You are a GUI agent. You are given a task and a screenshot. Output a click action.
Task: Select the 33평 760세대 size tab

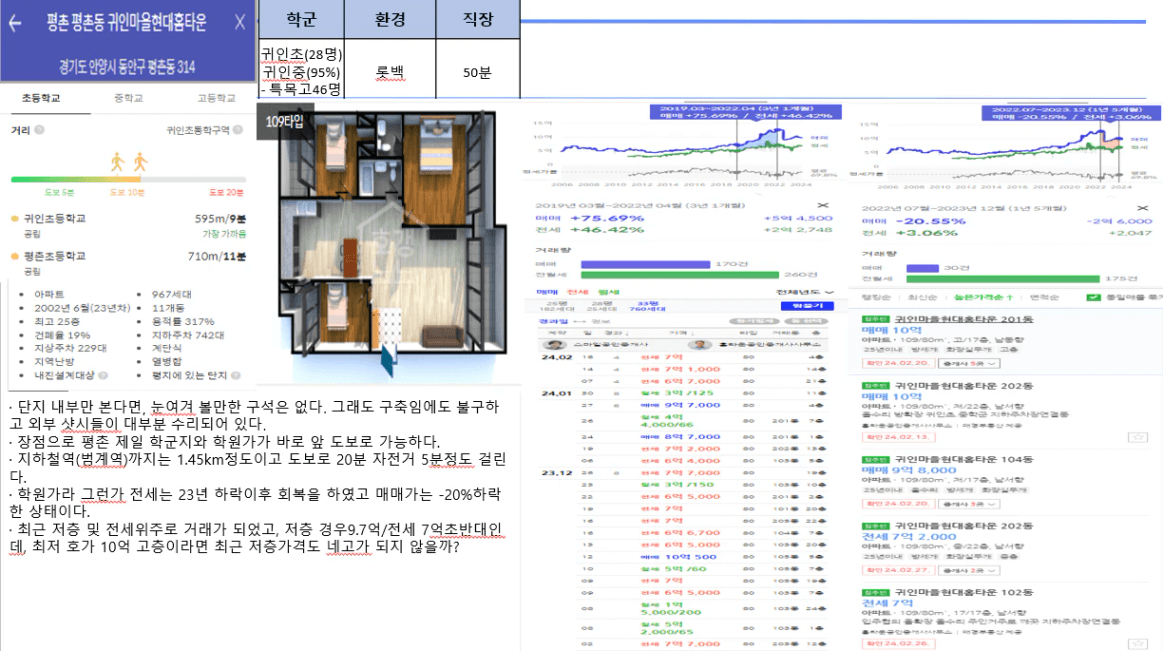pos(648,305)
